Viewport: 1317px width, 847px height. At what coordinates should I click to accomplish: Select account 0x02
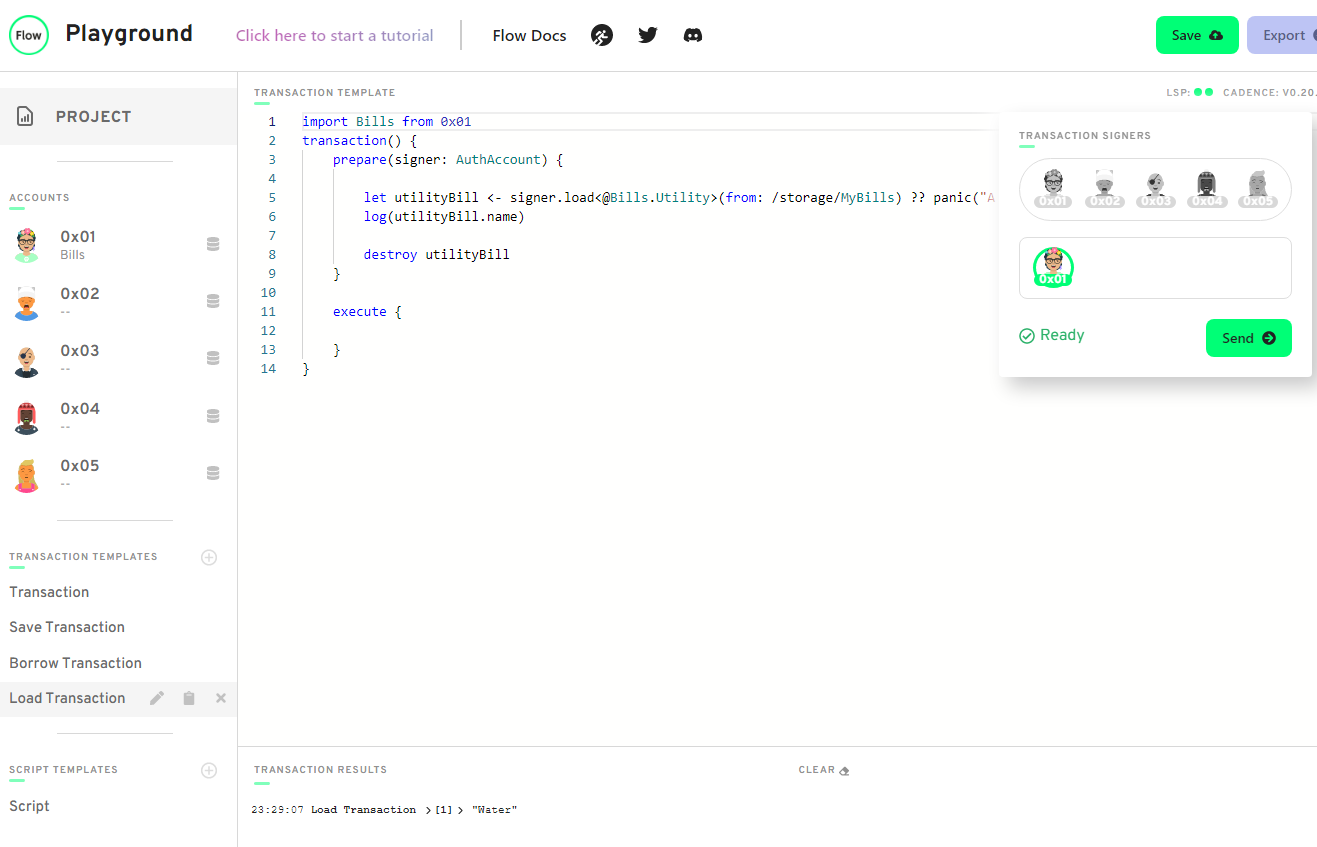[x=118, y=301]
